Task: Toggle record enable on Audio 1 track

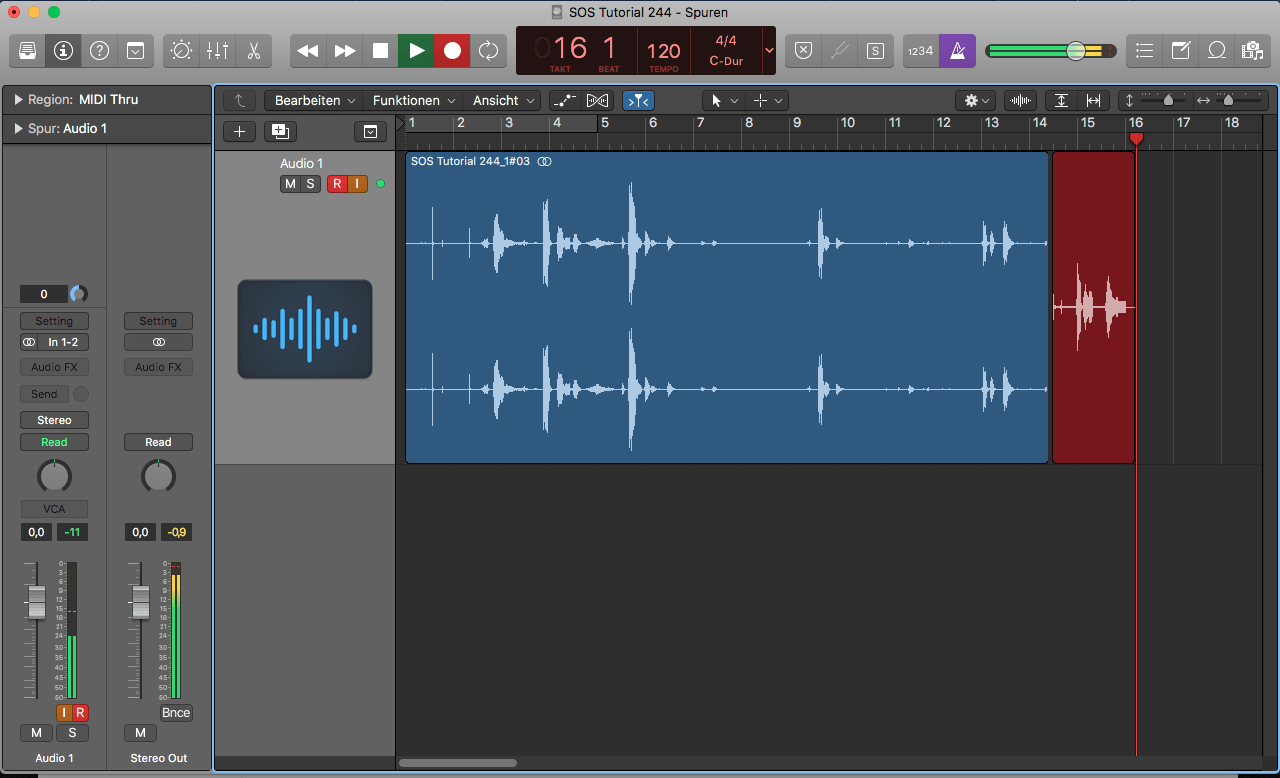Action: (x=337, y=184)
